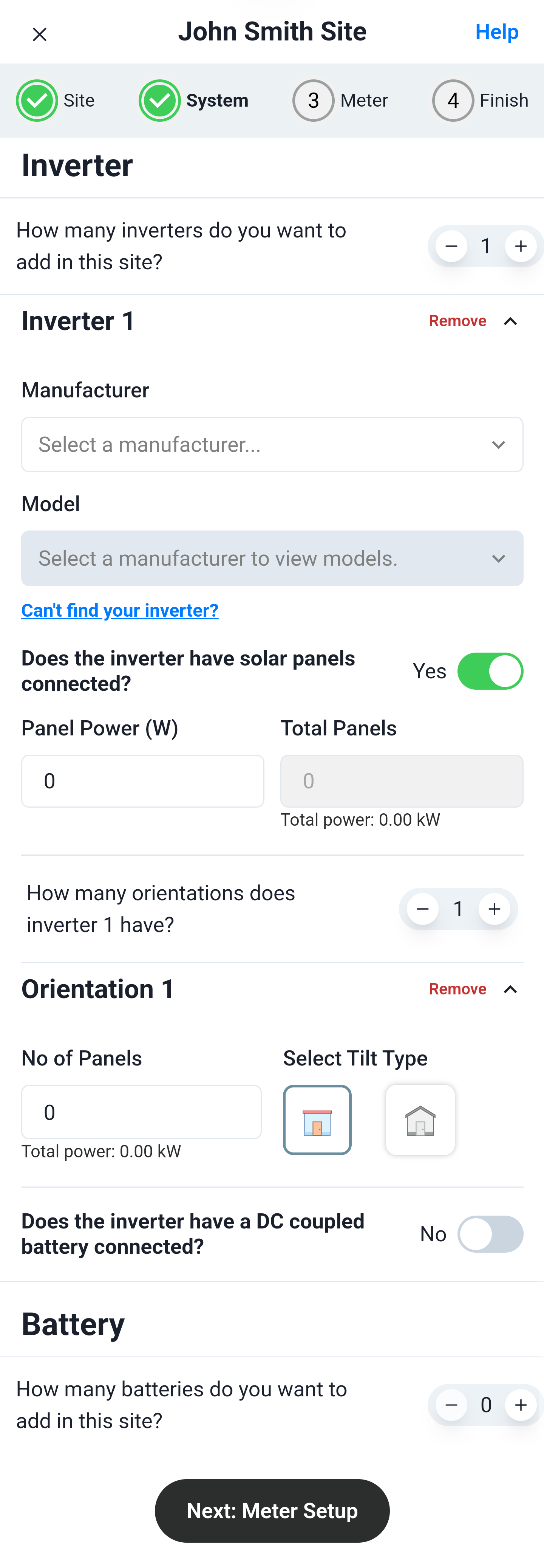Collapse the Inverter 1 section
This screenshot has width=544, height=1568.
[x=510, y=321]
